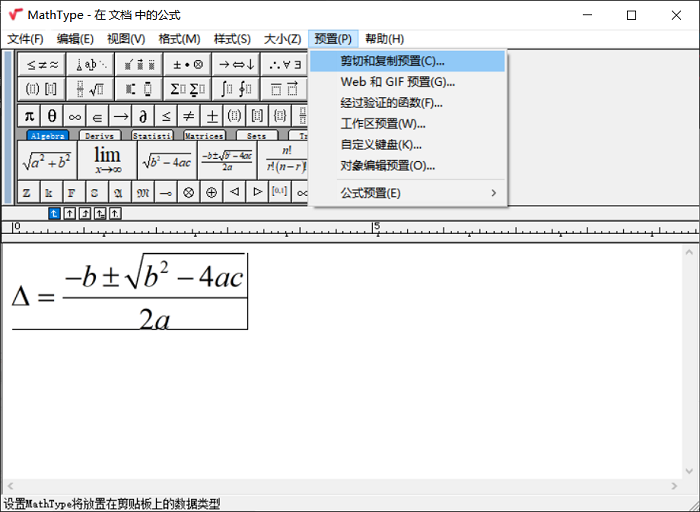Insert the limit x→∞ expression
The width and height of the screenshot is (700, 512).
[107, 160]
